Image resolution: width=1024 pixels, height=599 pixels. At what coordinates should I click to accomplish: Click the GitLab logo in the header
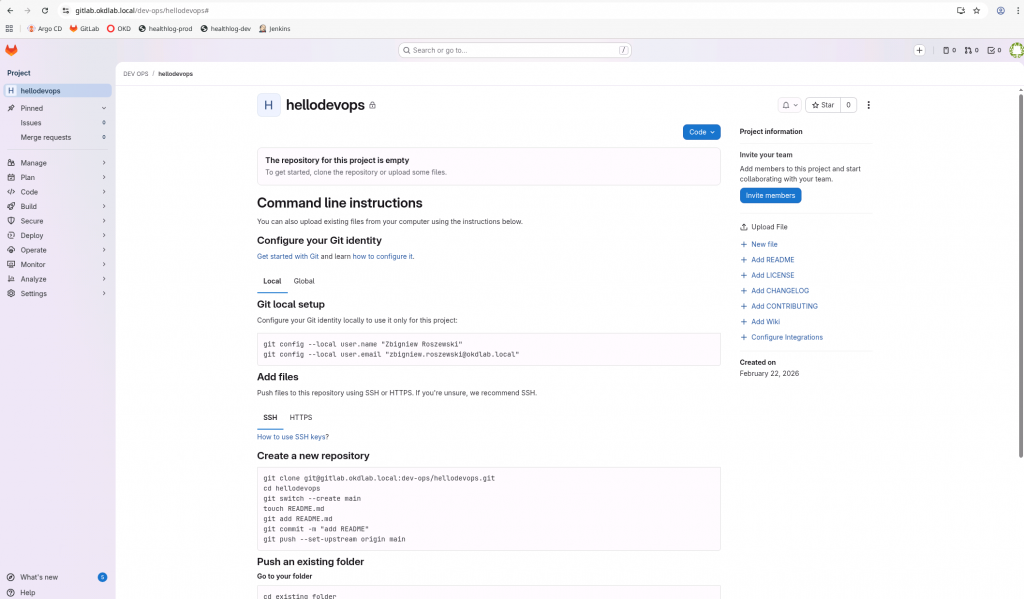[11, 50]
